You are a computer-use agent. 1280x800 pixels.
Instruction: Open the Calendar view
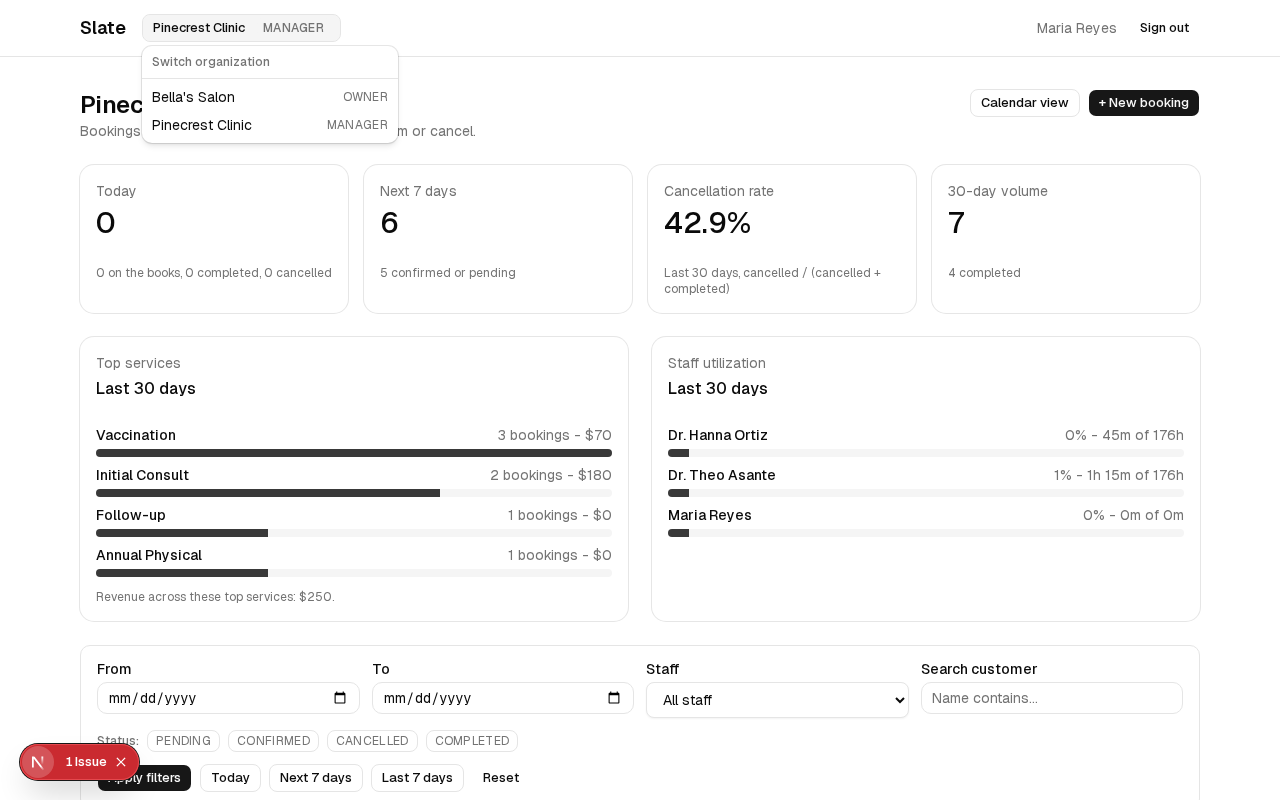tap(1024, 103)
